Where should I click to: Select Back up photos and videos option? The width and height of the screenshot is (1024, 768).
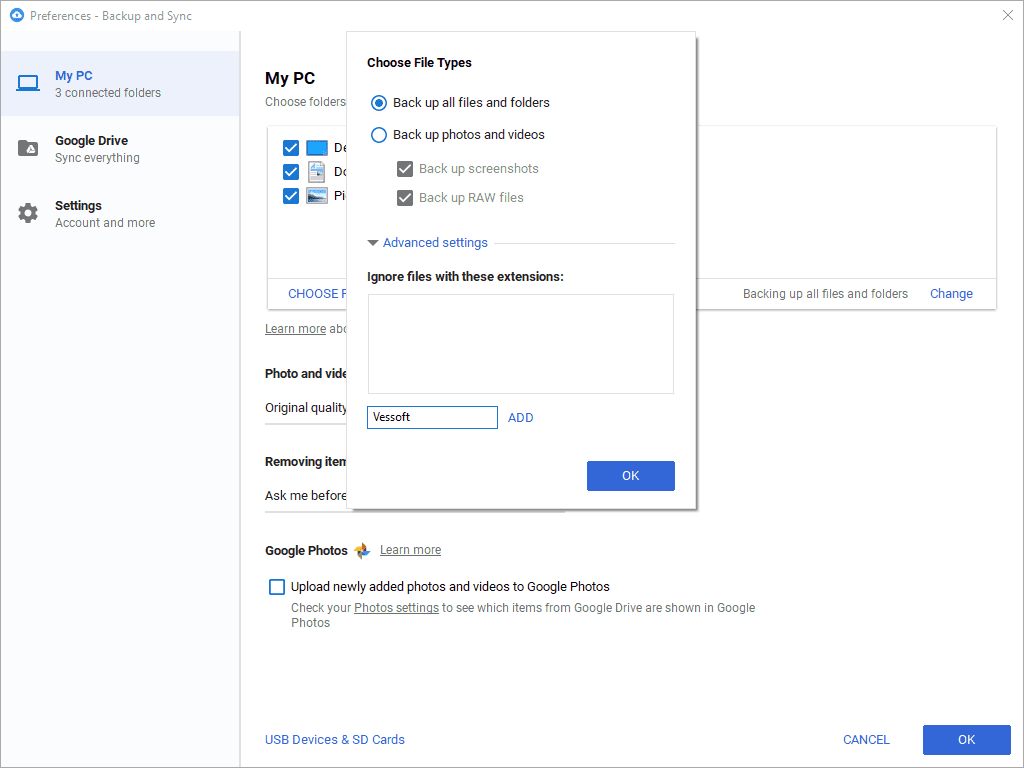(379, 134)
